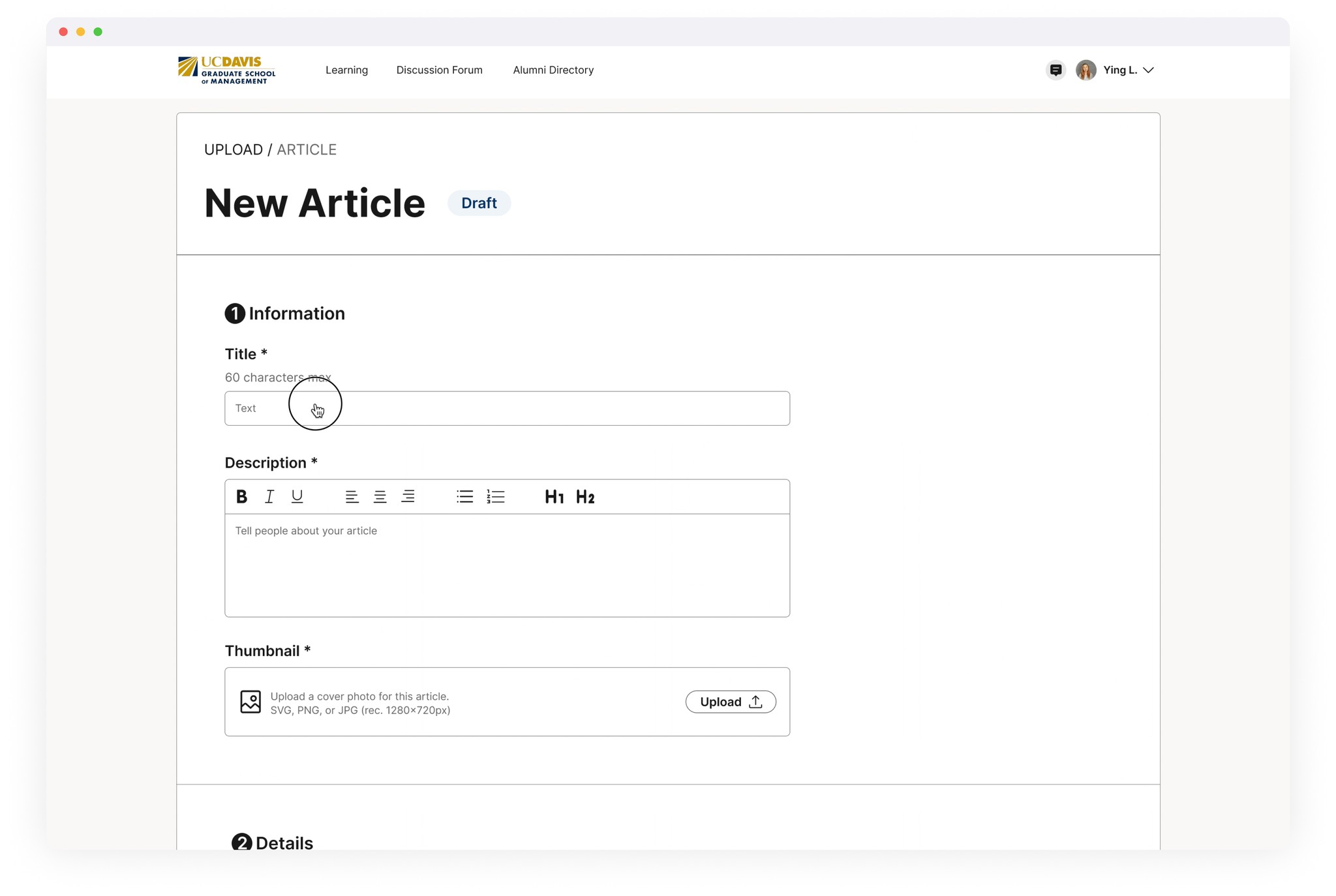
Task: Apply Heading 2 style
Action: pos(585,497)
